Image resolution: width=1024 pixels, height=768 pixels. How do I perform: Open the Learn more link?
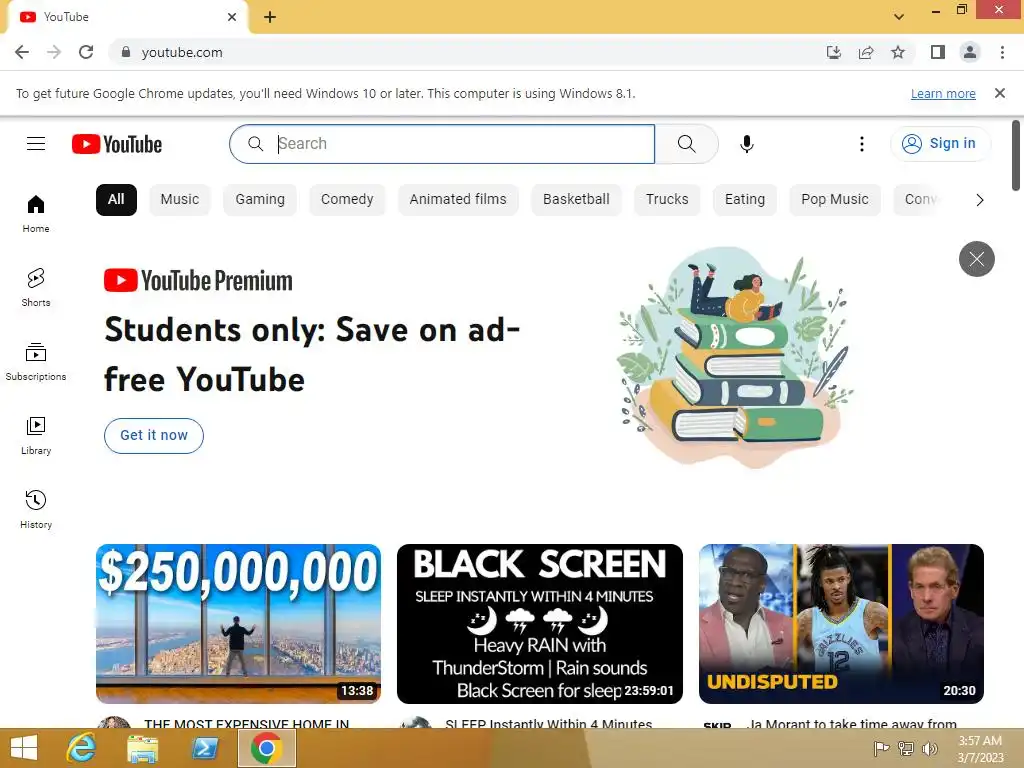(x=943, y=93)
